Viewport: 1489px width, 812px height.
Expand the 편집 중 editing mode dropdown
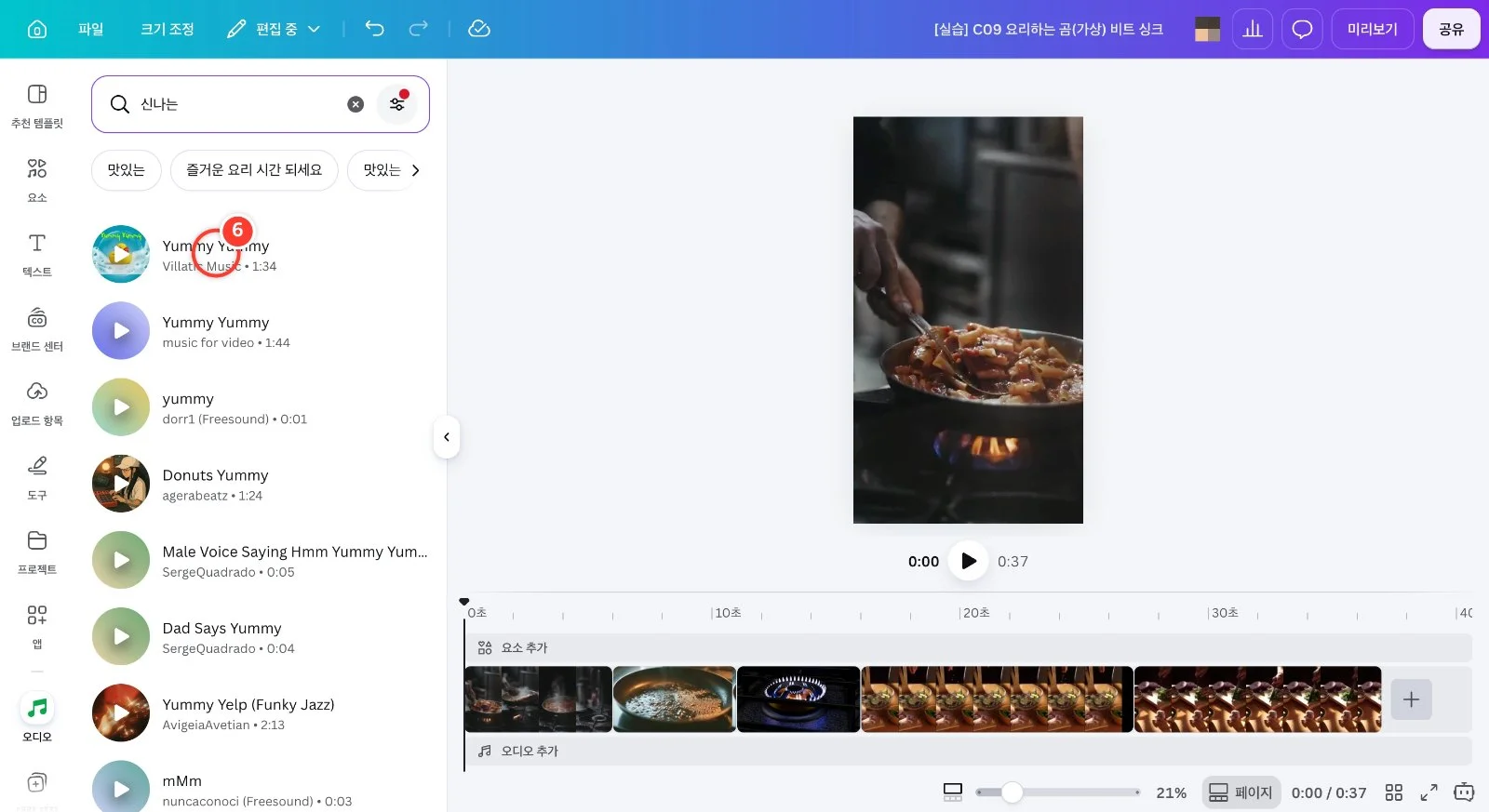(275, 29)
